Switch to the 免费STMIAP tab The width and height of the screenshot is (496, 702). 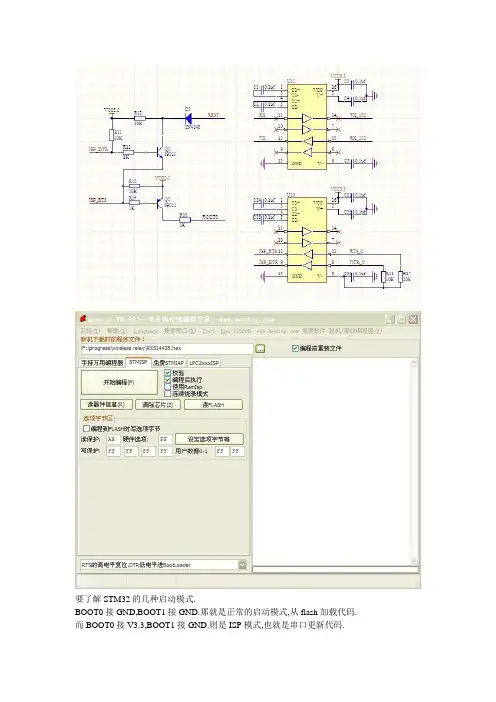pyautogui.click(x=168, y=363)
